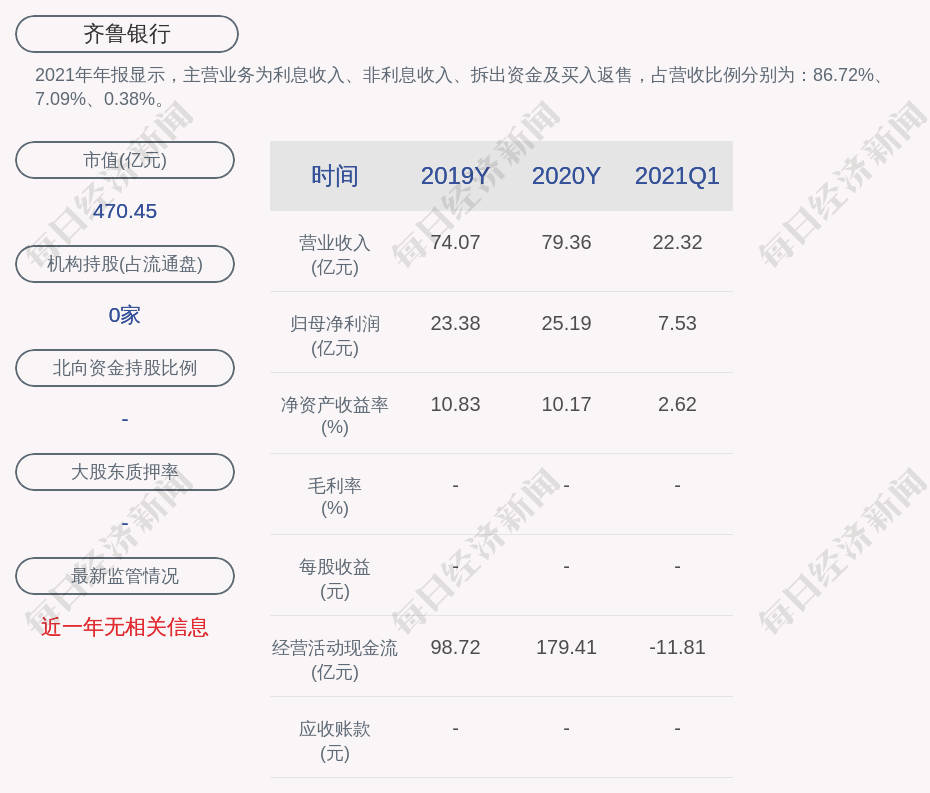Select the 每股收益(元) row label

pyautogui.click(x=335, y=579)
